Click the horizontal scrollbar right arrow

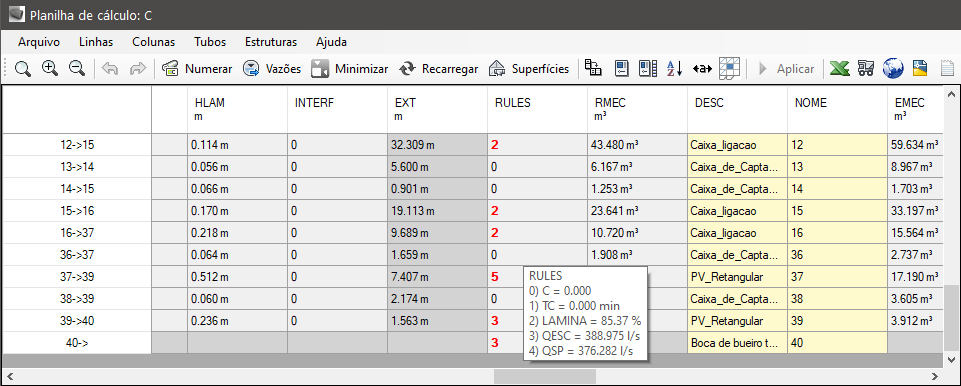tap(935, 376)
